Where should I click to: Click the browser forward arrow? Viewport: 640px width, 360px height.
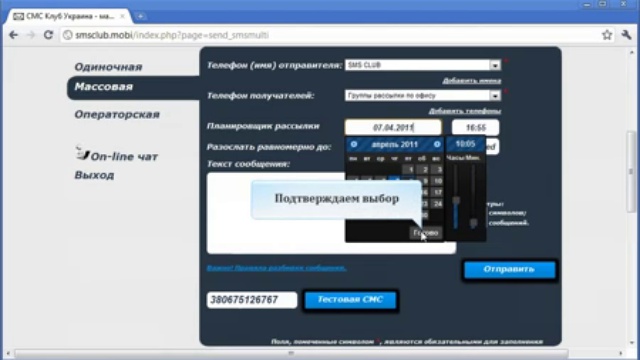(31, 35)
